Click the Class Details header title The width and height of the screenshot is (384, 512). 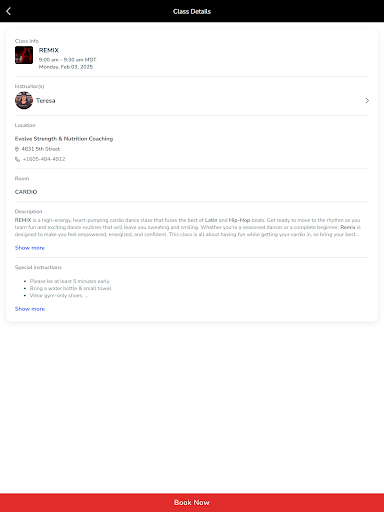[192, 11]
